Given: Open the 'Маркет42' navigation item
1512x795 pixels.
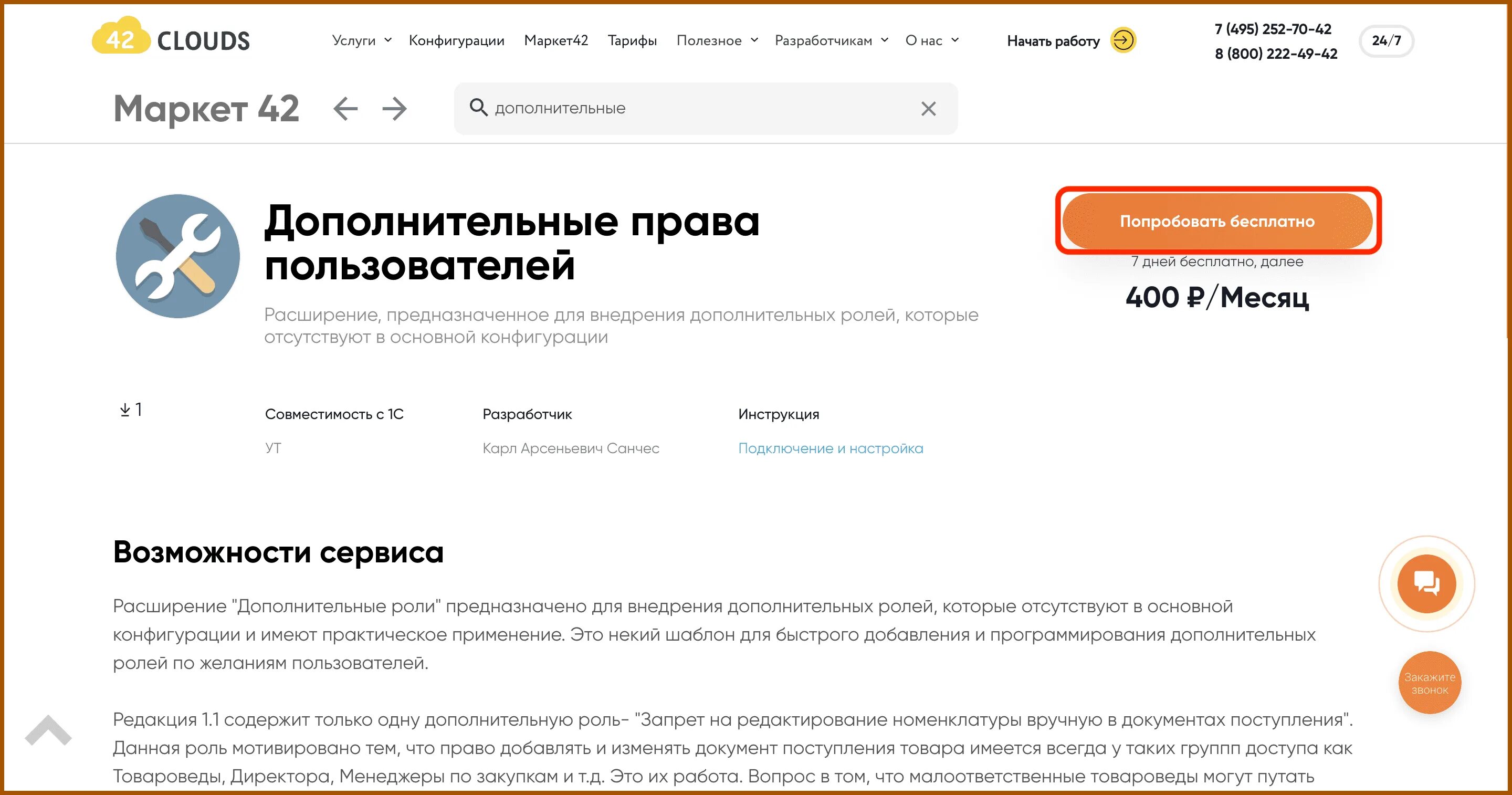Looking at the screenshot, I should coord(556,40).
